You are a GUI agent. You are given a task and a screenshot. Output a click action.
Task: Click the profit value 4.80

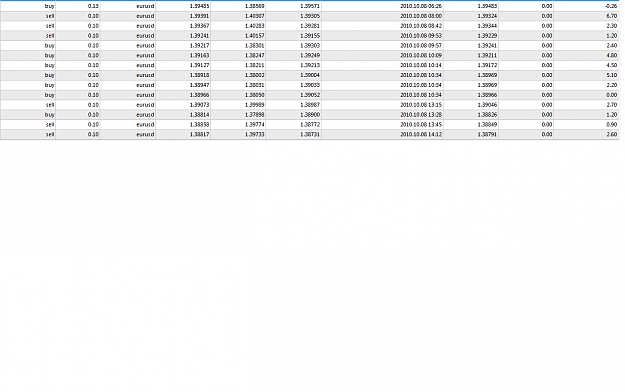coord(611,55)
